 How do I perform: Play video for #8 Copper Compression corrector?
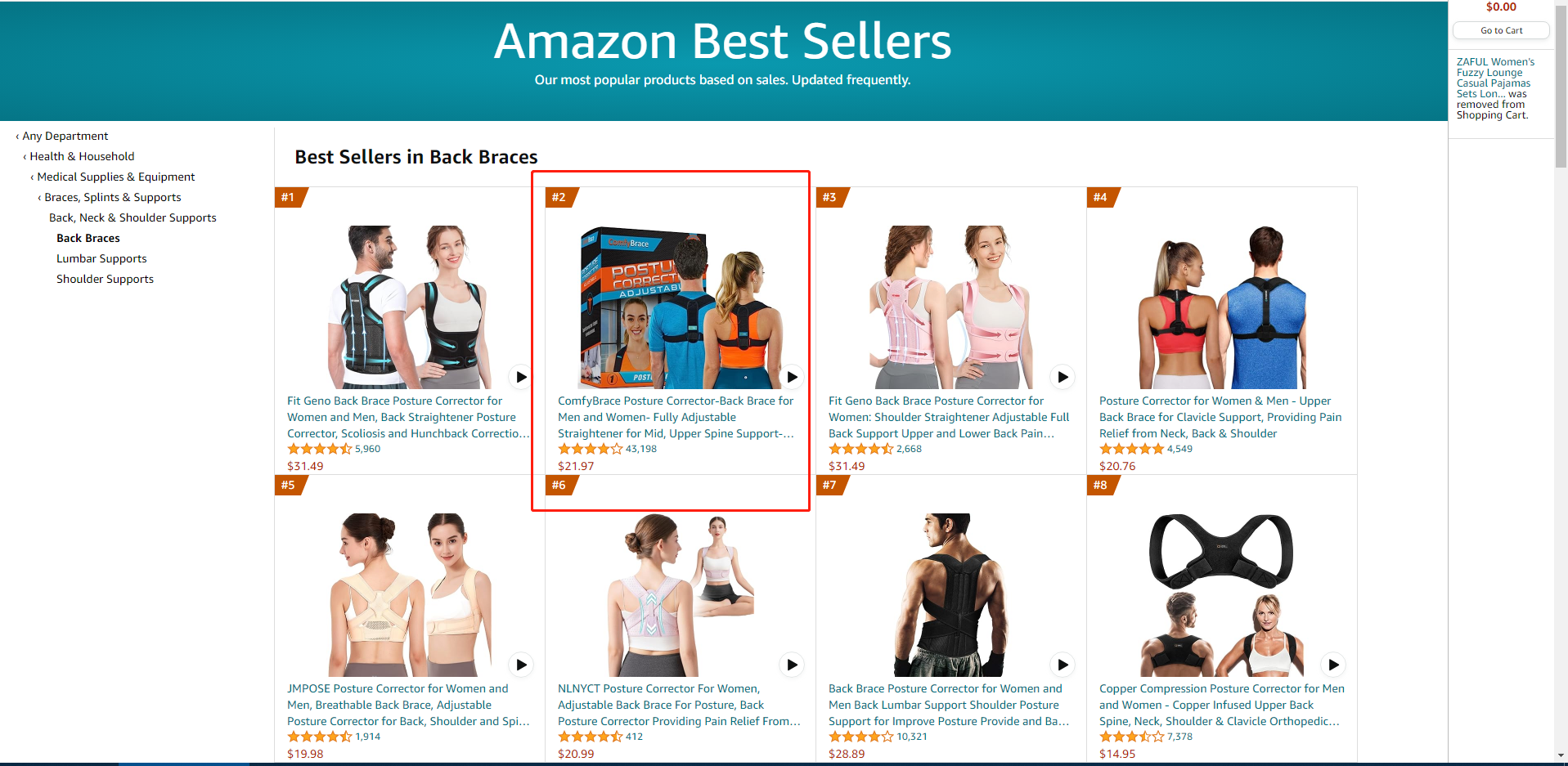point(1333,665)
